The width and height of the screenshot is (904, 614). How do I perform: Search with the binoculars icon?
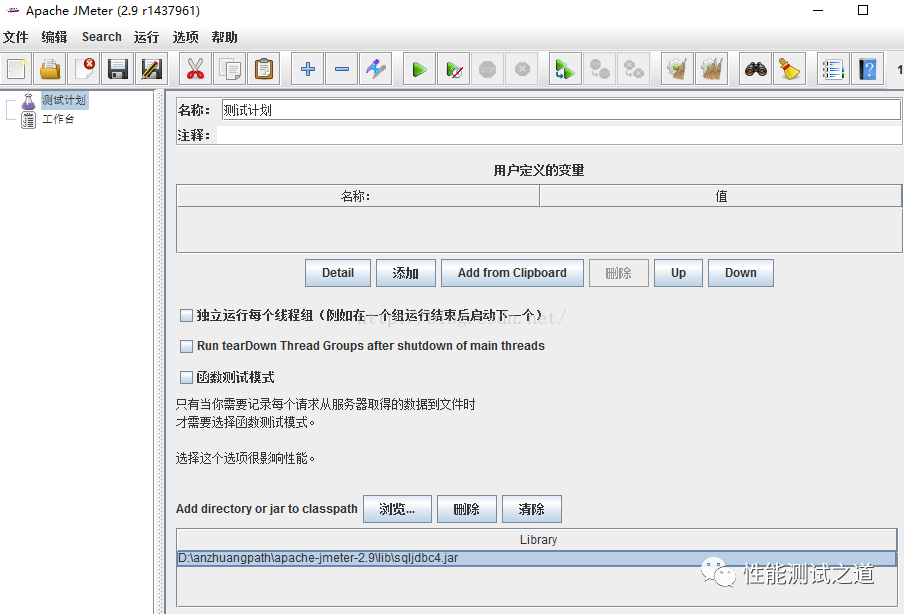pos(755,69)
